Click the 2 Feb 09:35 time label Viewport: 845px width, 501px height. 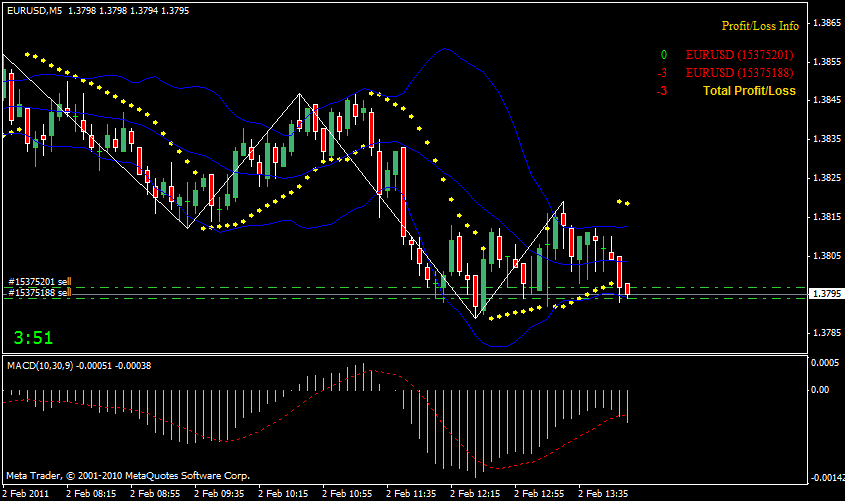pos(219,493)
